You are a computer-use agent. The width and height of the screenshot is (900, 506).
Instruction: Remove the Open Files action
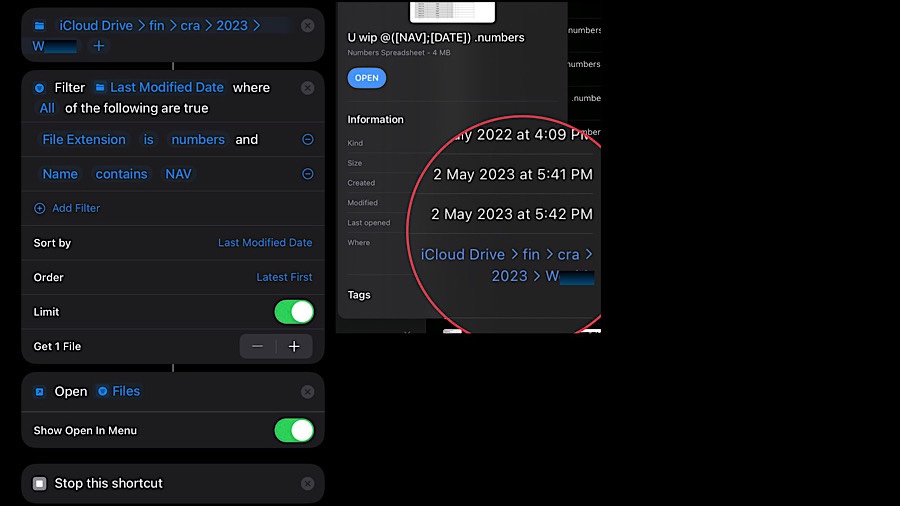pos(308,392)
